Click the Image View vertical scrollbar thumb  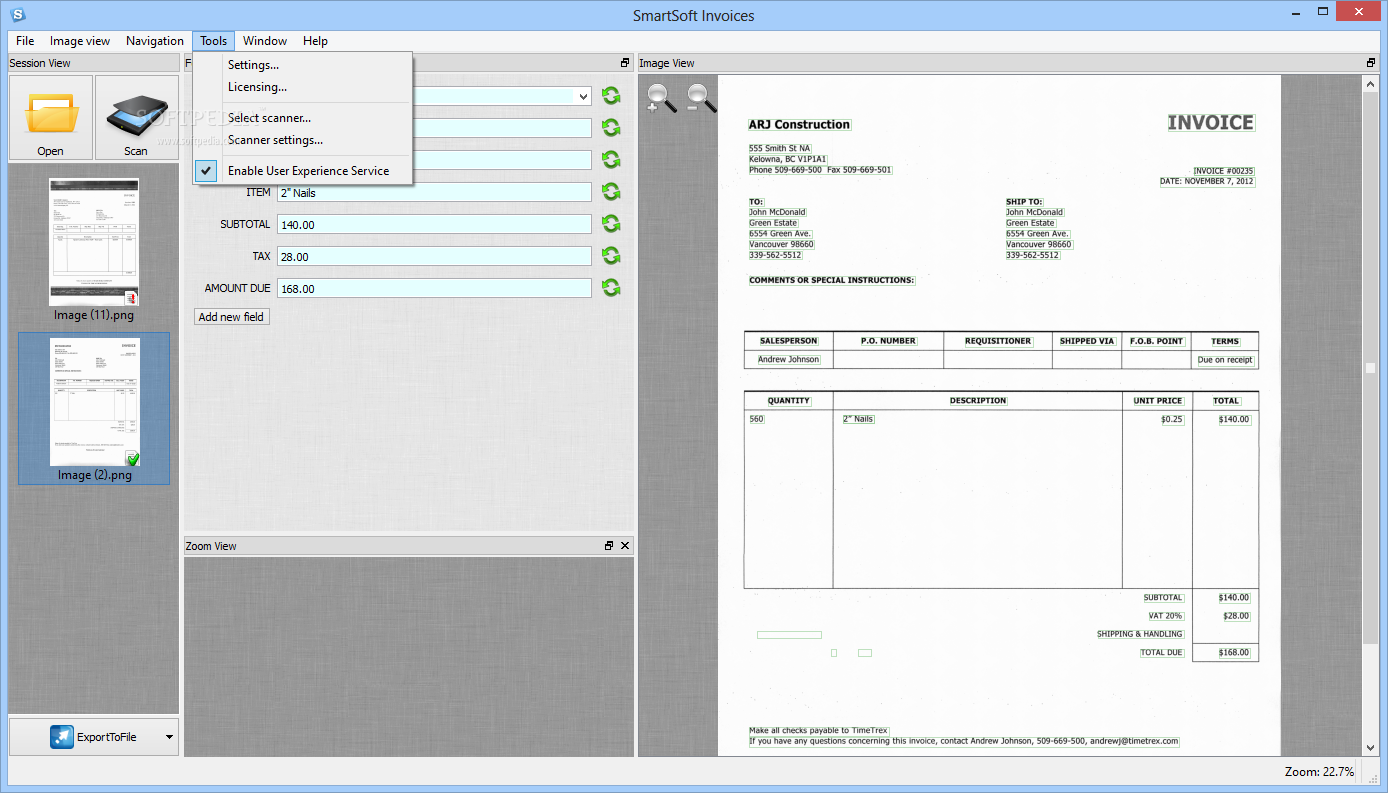1371,368
